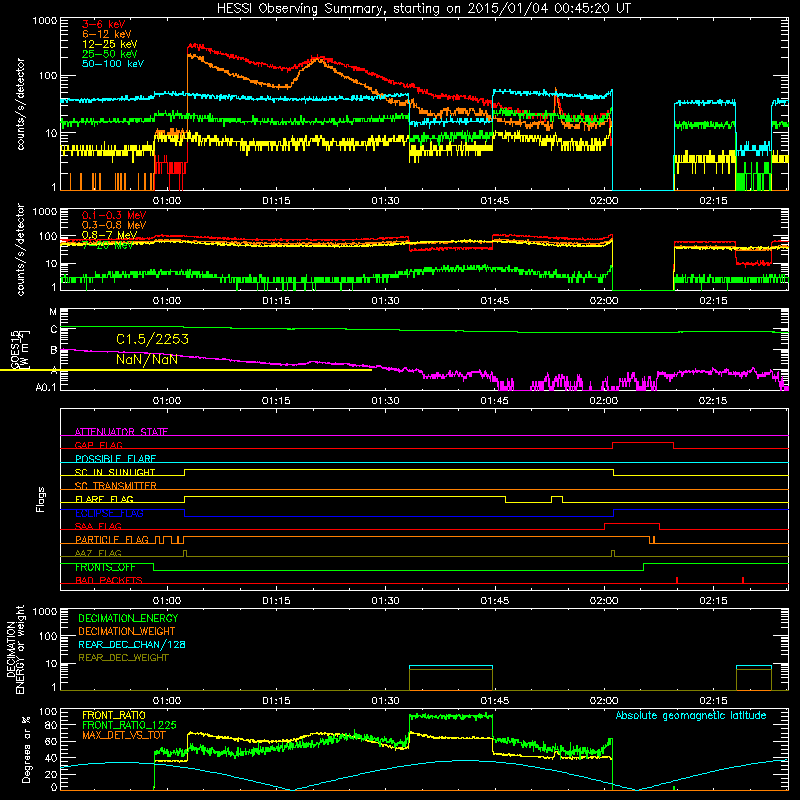The width and height of the screenshot is (800, 800).
Task: Select the SAA_FLAG label
Action: [98, 526]
